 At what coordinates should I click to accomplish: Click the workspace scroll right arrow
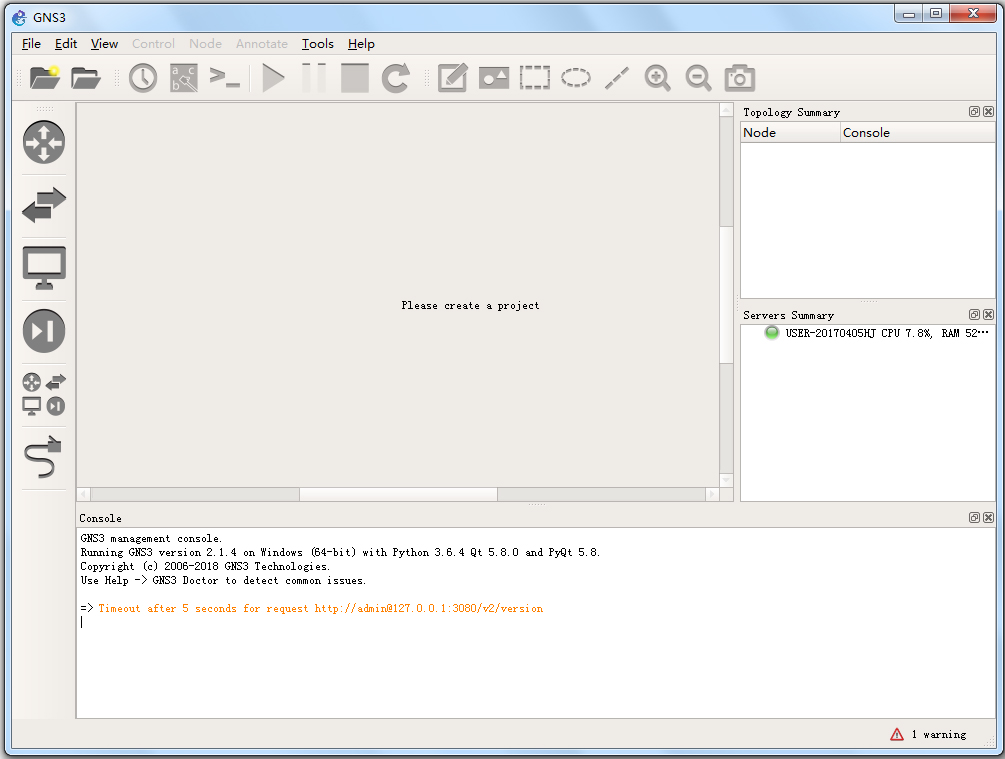pyautogui.click(x=712, y=494)
